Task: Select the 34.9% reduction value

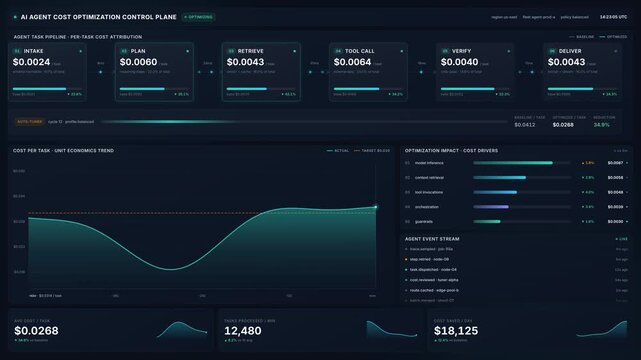Action: [601, 125]
